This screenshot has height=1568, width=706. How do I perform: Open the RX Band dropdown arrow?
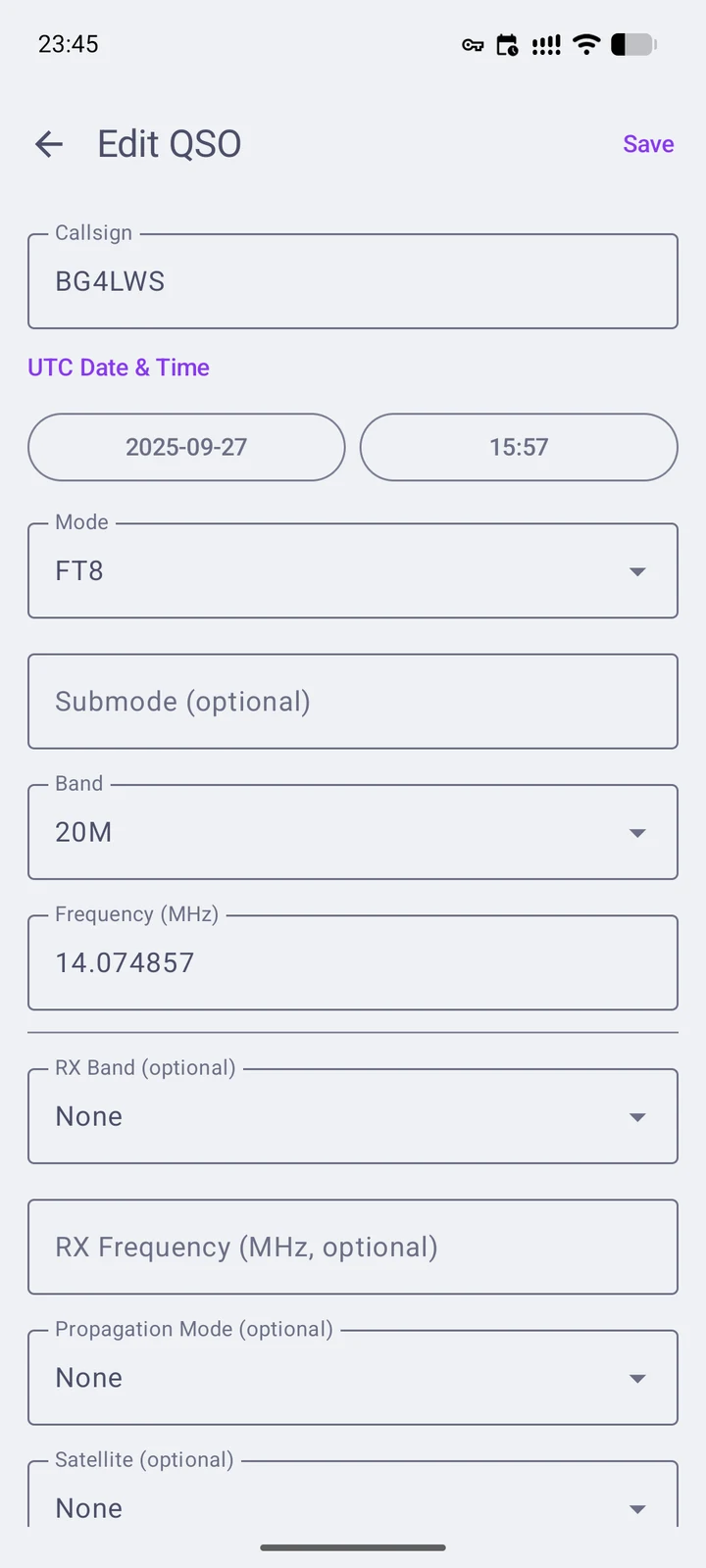point(637,1117)
